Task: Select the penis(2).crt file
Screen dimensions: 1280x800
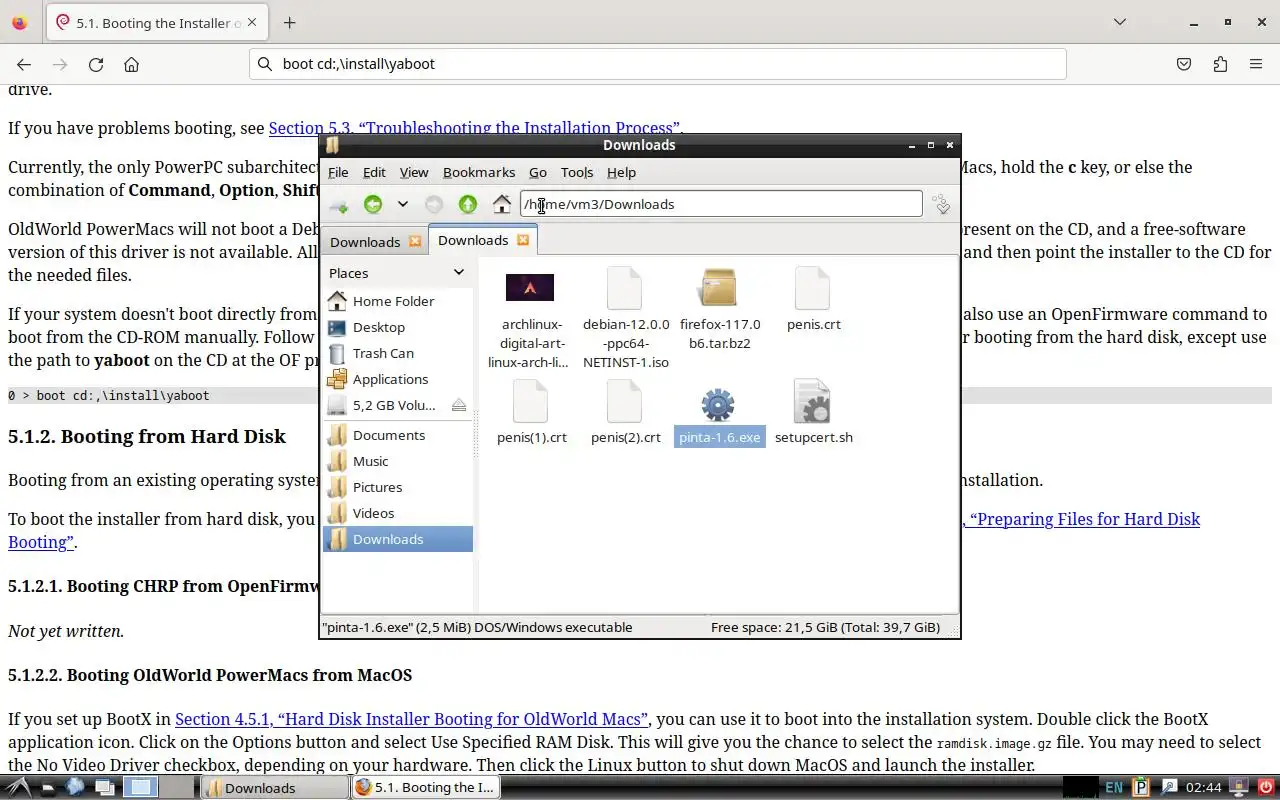Action: click(625, 411)
